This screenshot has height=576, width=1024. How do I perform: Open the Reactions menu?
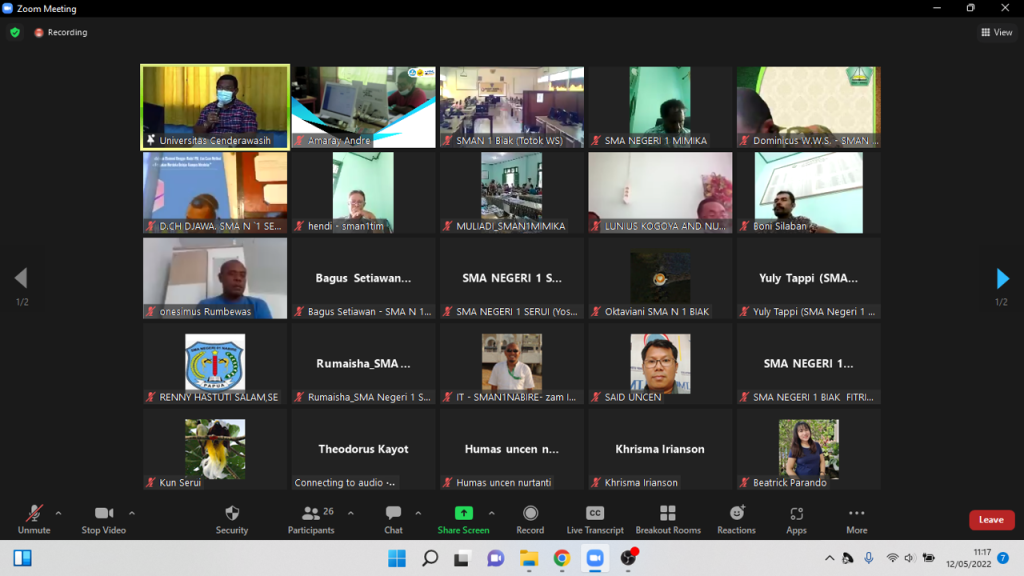click(737, 519)
